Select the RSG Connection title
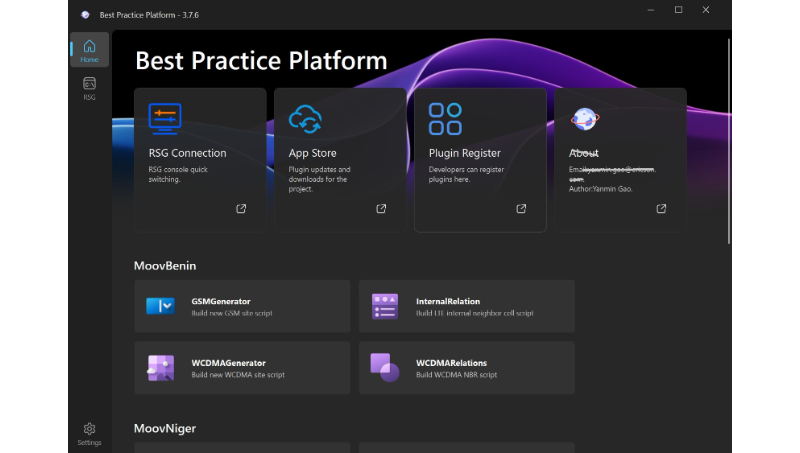 coord(187,153)
